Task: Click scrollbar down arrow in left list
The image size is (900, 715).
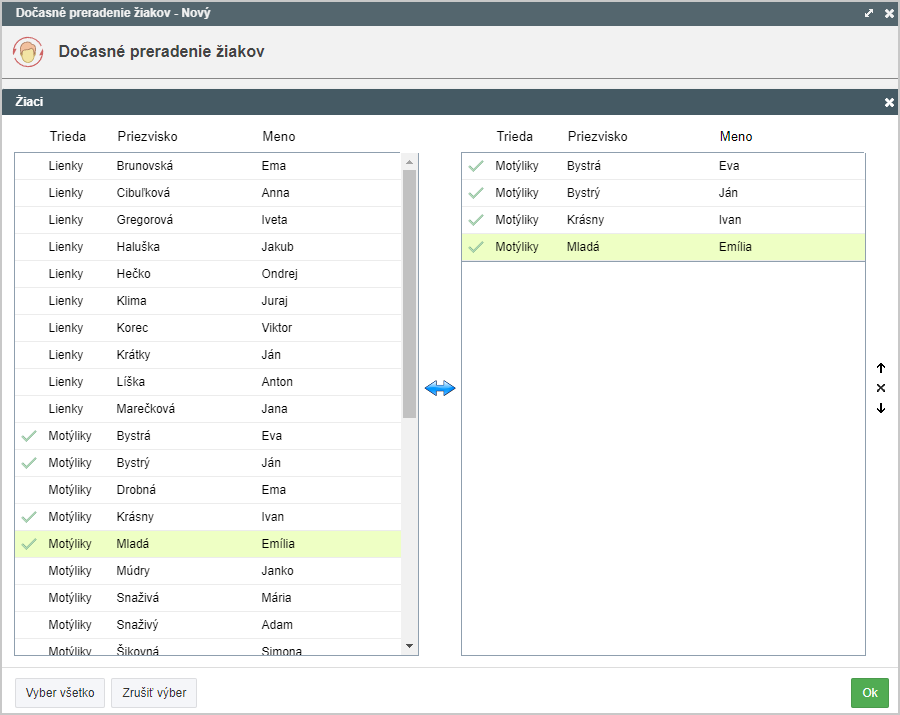Action: coord(409,646)
